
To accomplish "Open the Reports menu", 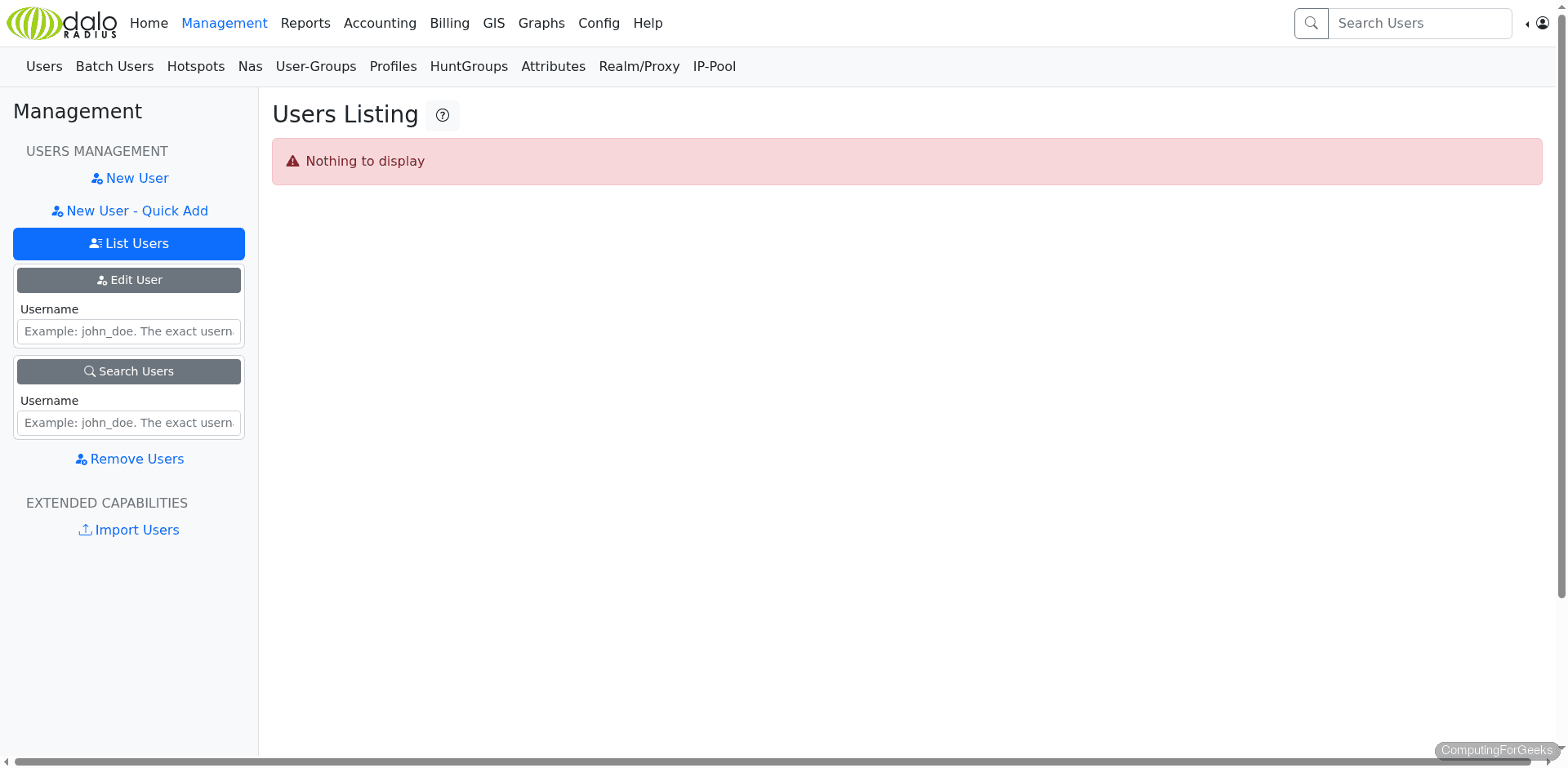I will pos(305,24).
